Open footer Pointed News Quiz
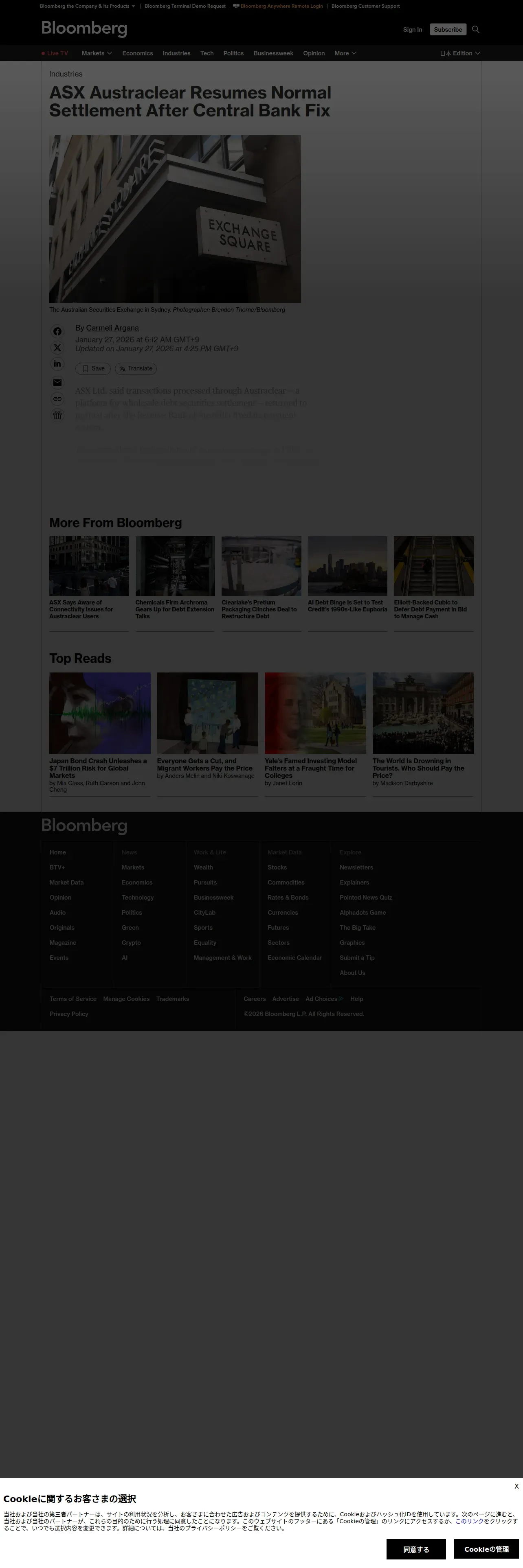Screen dimensions: 523x1568 (x=366, y=898)
